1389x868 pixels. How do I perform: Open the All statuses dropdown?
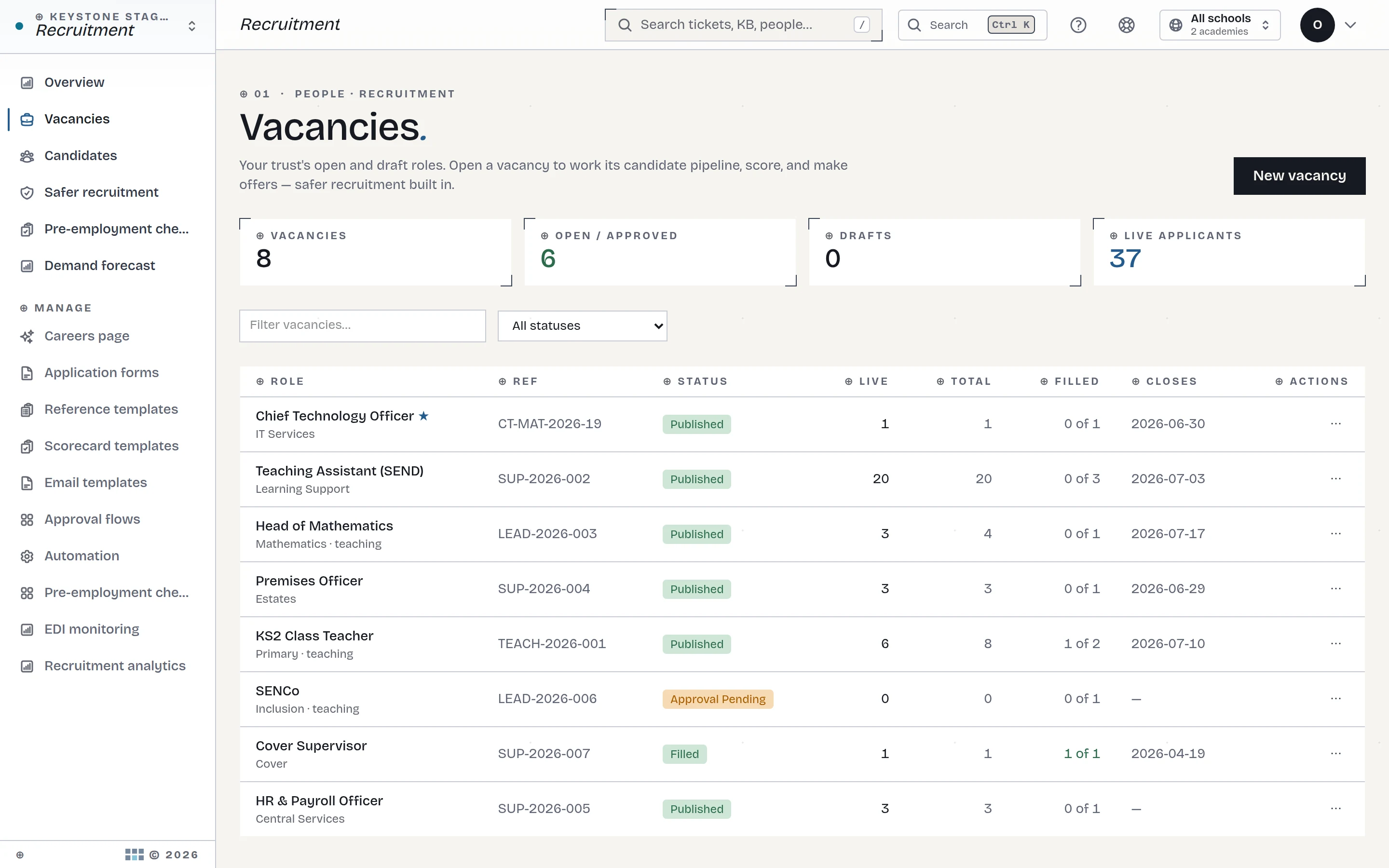(582, 326)
